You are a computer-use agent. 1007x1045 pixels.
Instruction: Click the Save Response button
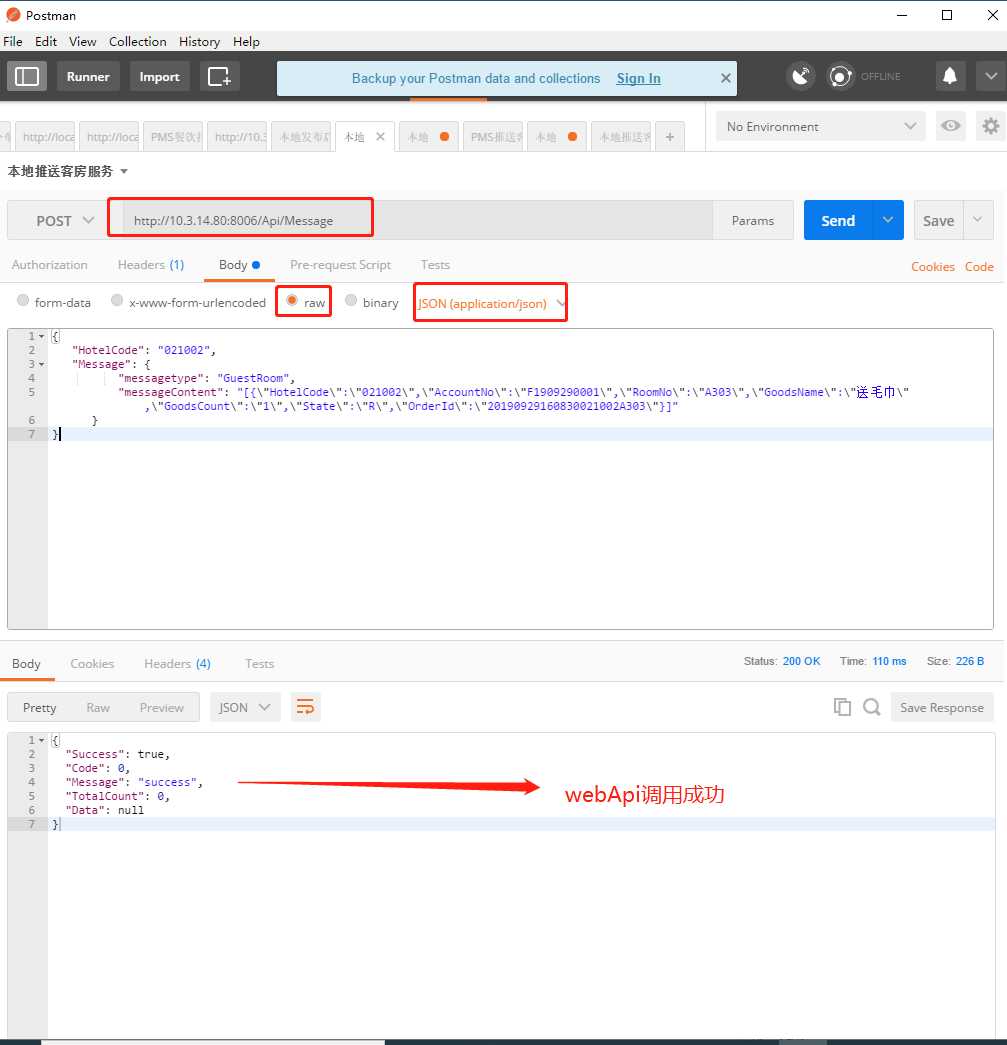coord(942,708)
